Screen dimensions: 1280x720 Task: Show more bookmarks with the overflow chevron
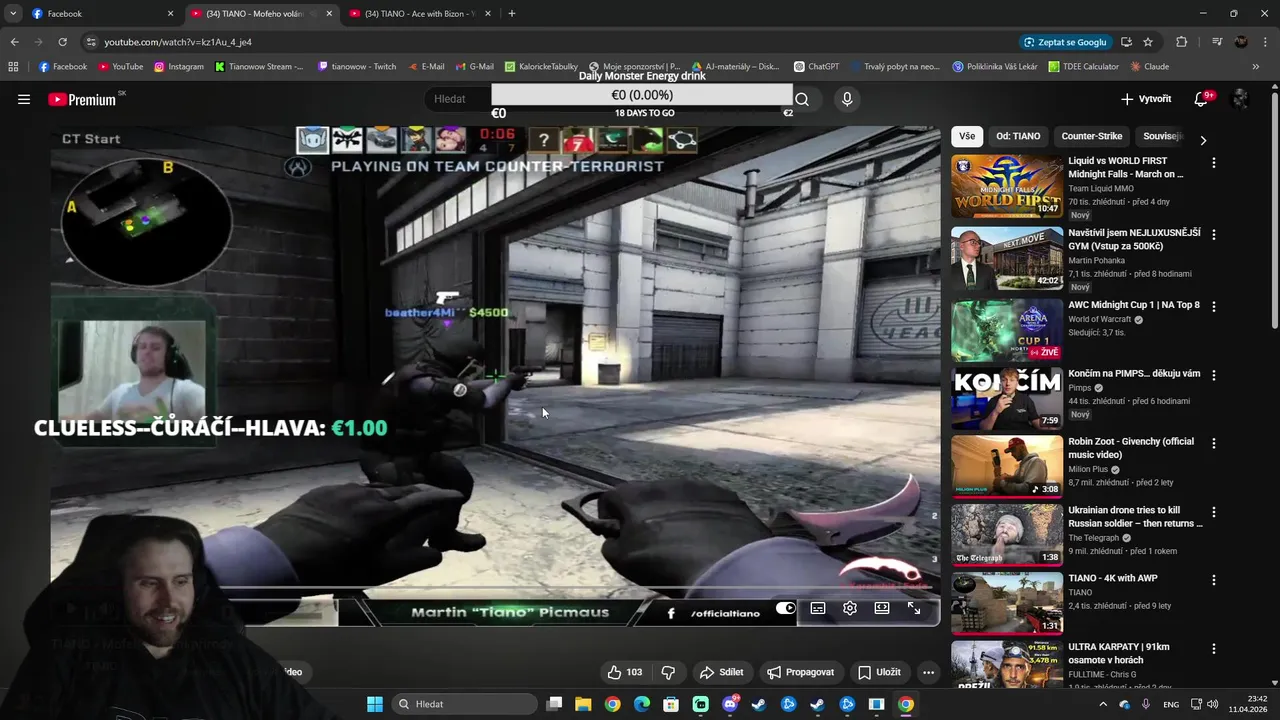coord(1255,67)
